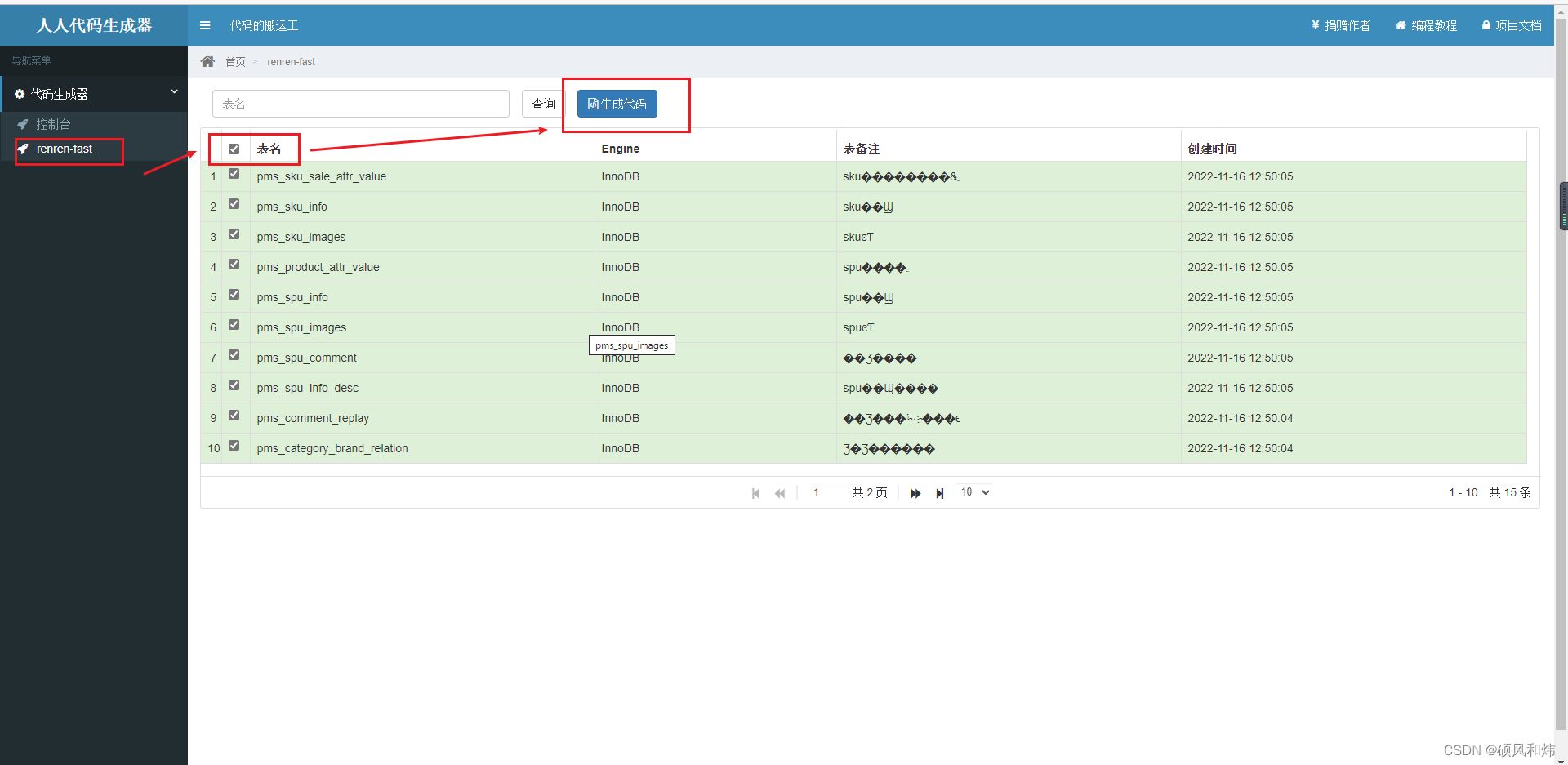Uncheck the pms_comment_replay row checkbox
Image resolution: width=1568 pixels, height=765 pixels.
pos(234,416)
